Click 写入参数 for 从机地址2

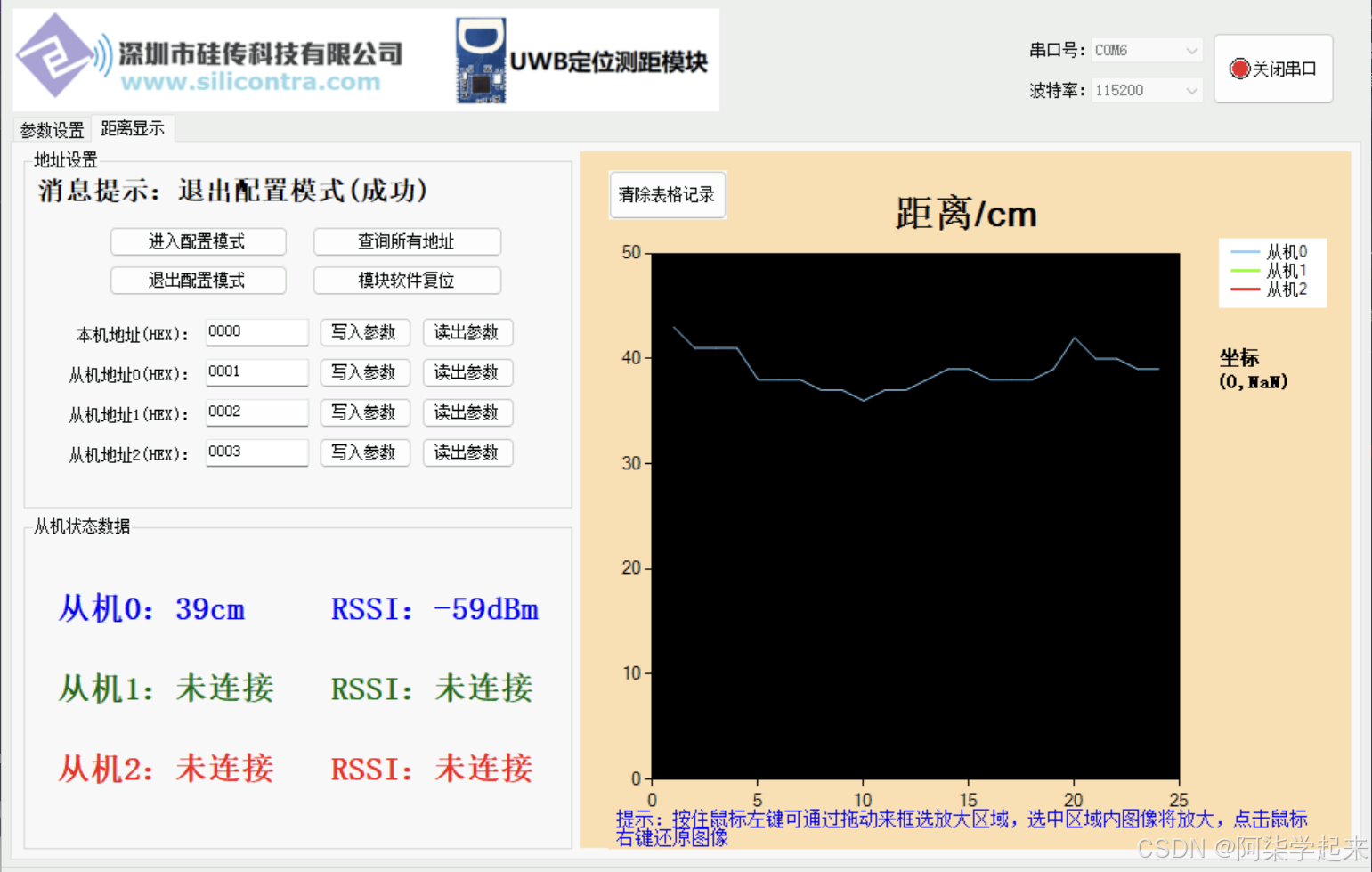364,452
